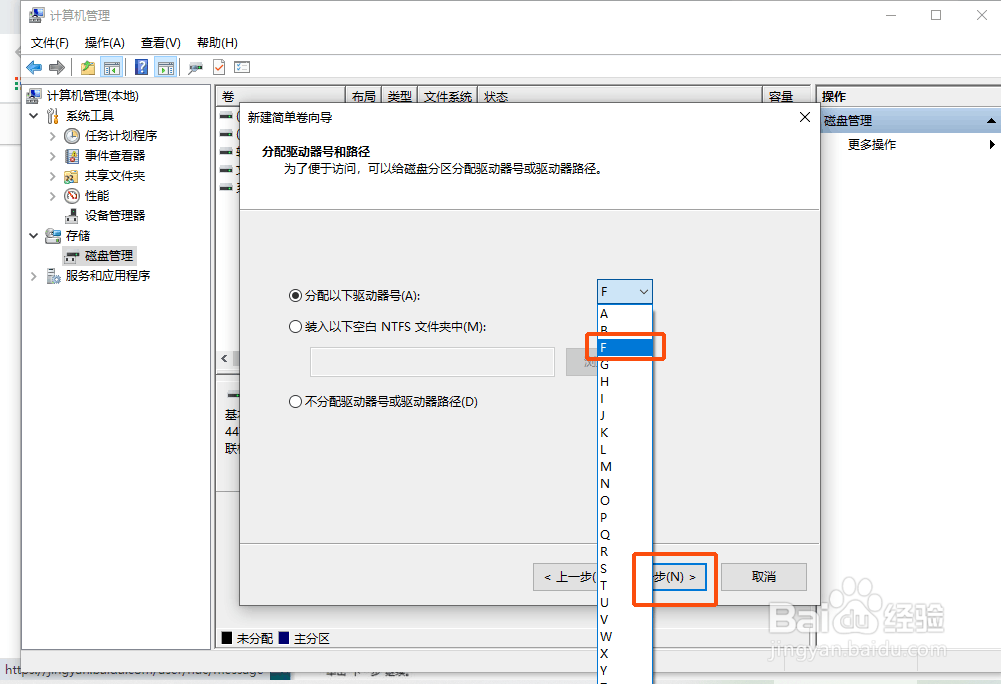This screenshot has height=684, width=1001.
Task: Expand the 服务和应用程序 tree node
Action: [x=34, y=276]
